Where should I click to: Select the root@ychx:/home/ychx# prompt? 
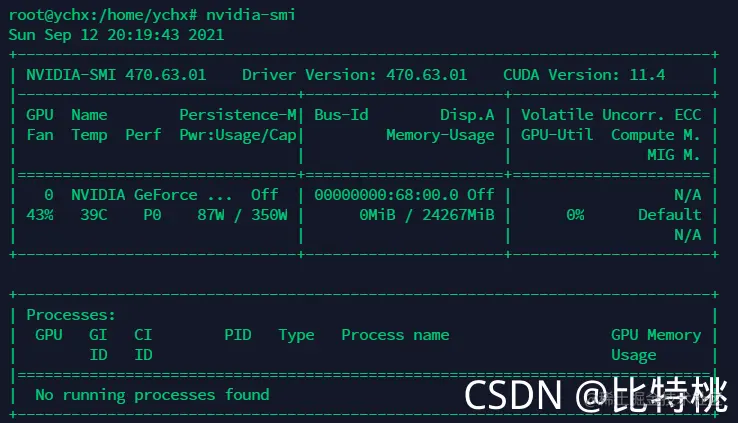[x=103, y=15]
